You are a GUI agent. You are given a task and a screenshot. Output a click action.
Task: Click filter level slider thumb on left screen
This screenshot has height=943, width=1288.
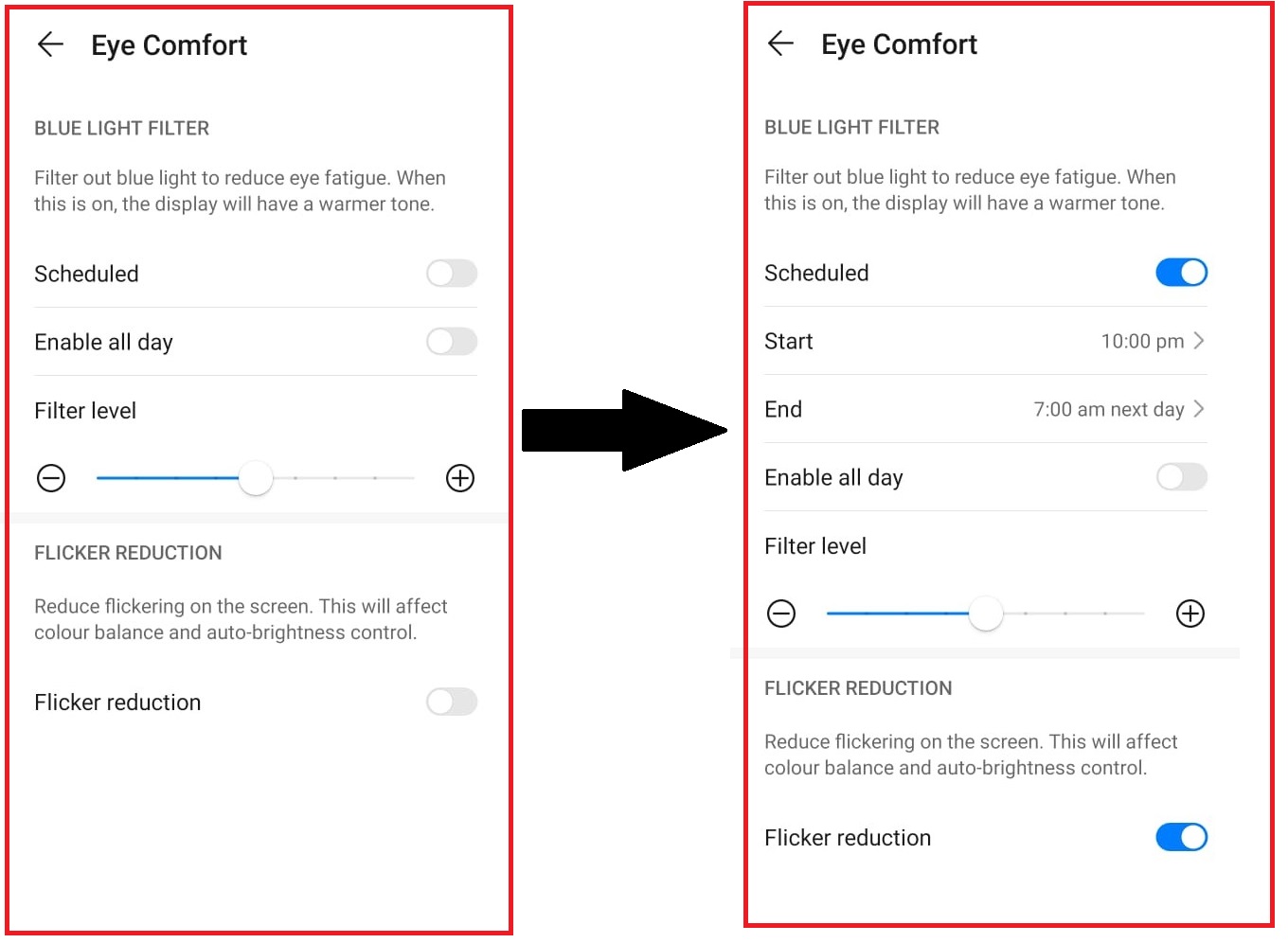(256, 478)
